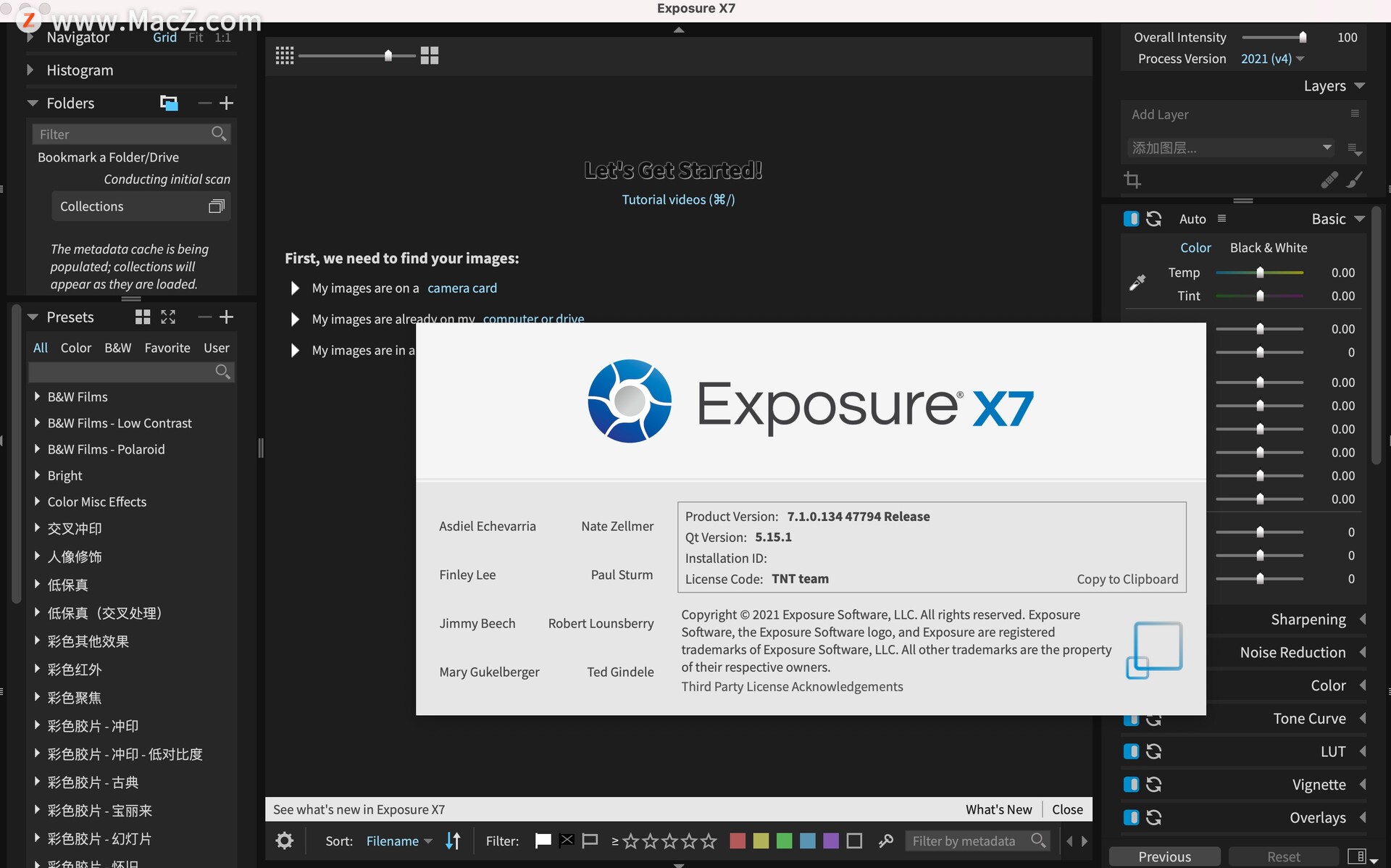The image size is (1391, 868).
Task: Select the B&W presets tab
Action: coord(117,348)
